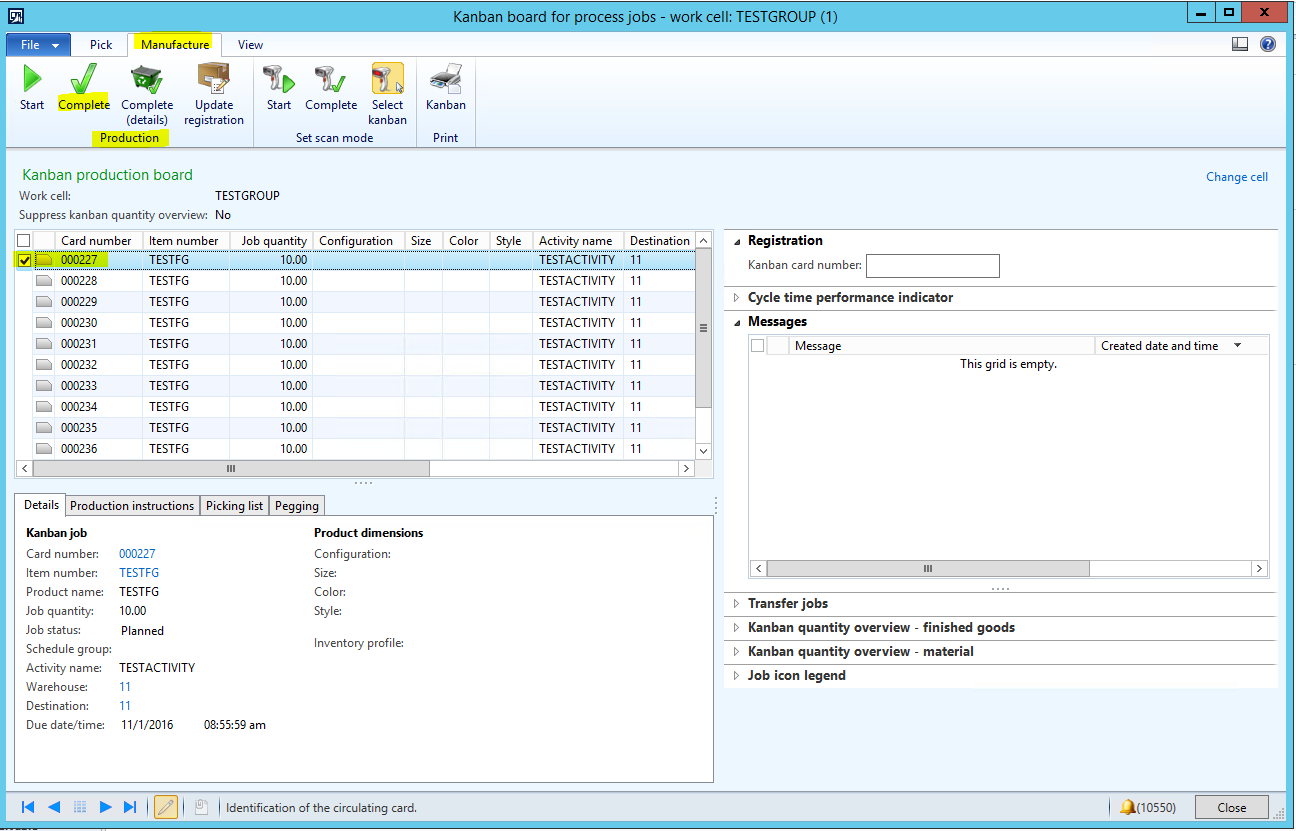Print Kanban using printer icon

tap(445, 79)
